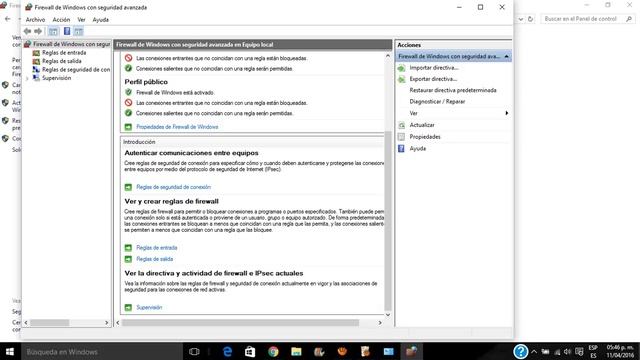Screen dimensions: 640x360
Task: Launch Microsoft Edge from taskbar
Action: [x=227, y=351]
